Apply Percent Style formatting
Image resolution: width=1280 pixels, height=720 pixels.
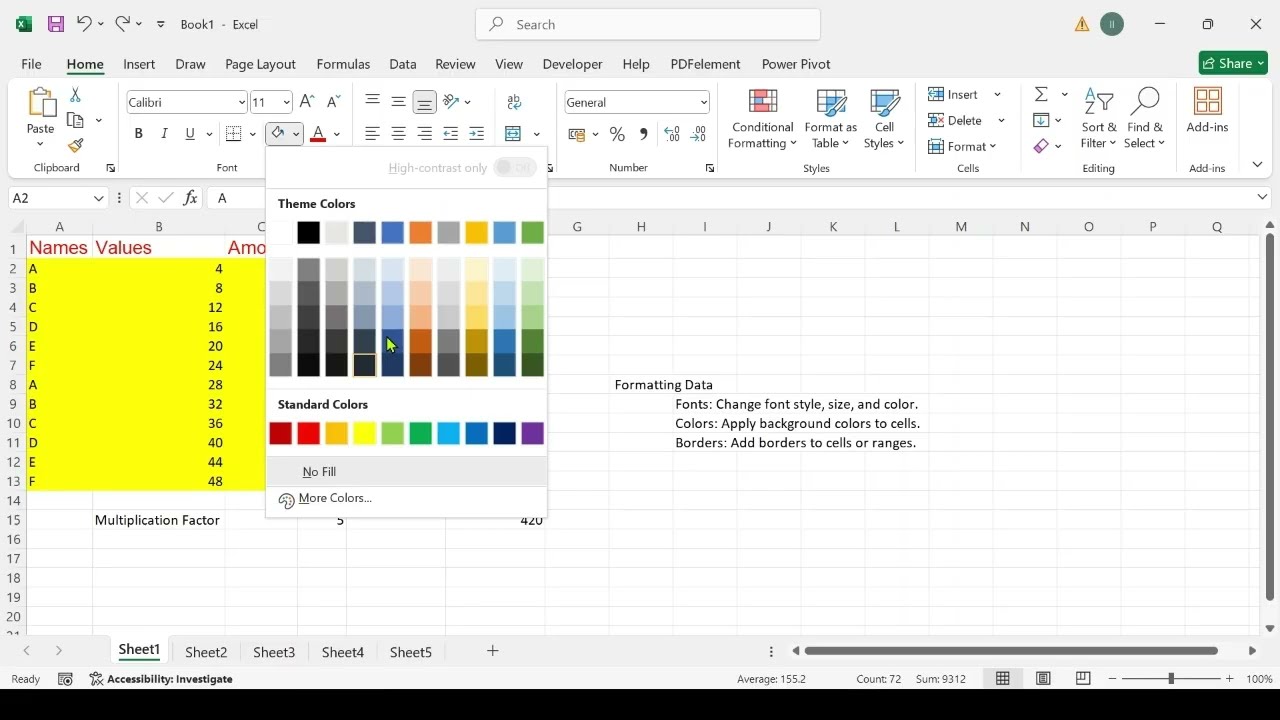click(x=617, y=134)
